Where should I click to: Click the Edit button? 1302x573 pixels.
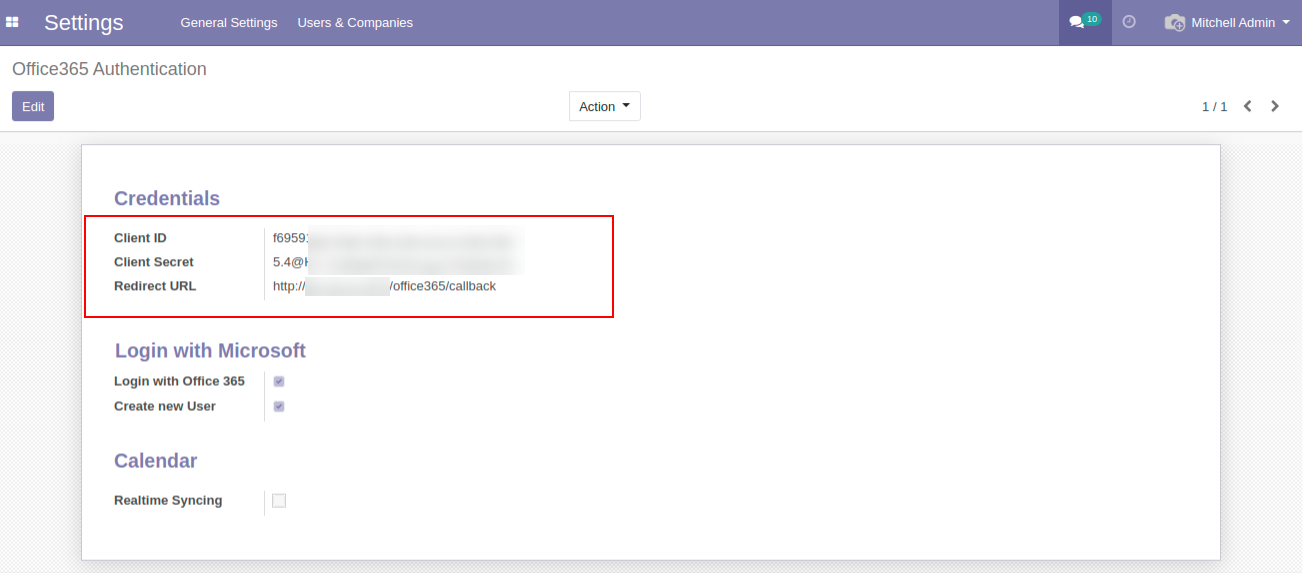click(x=33, y=106)
